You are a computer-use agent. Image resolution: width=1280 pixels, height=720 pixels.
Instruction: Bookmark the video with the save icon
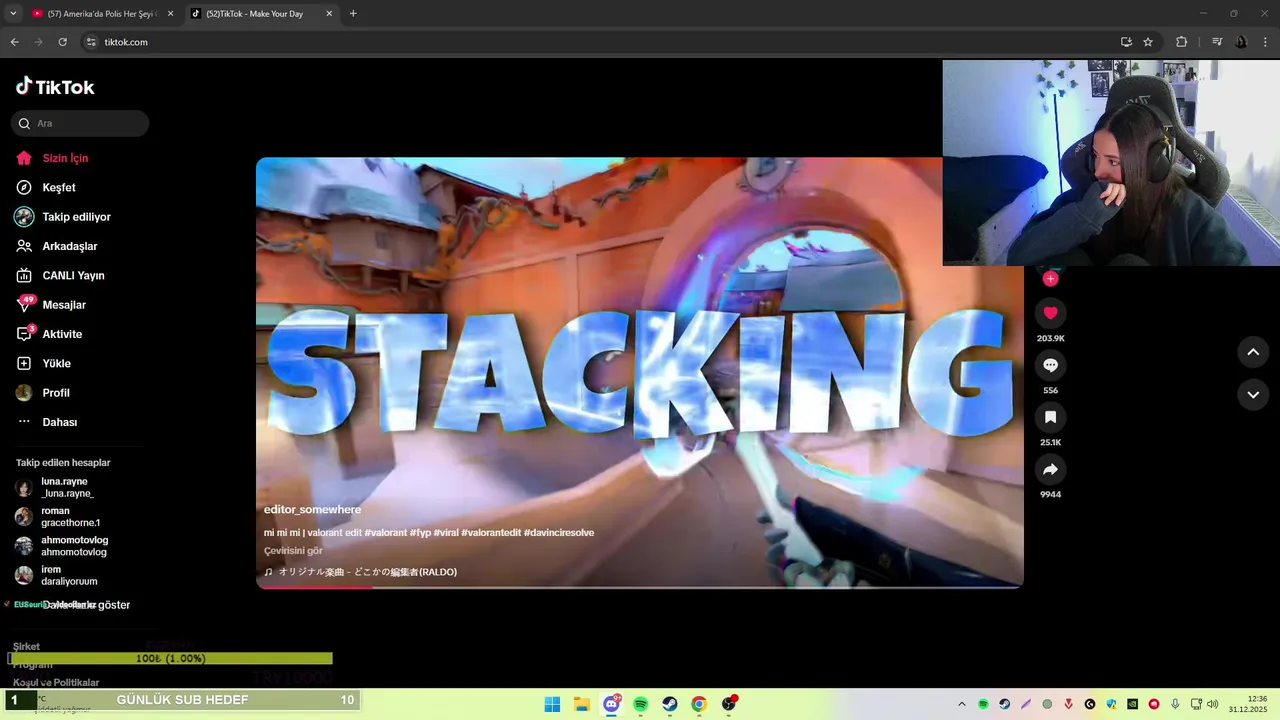1050,417
